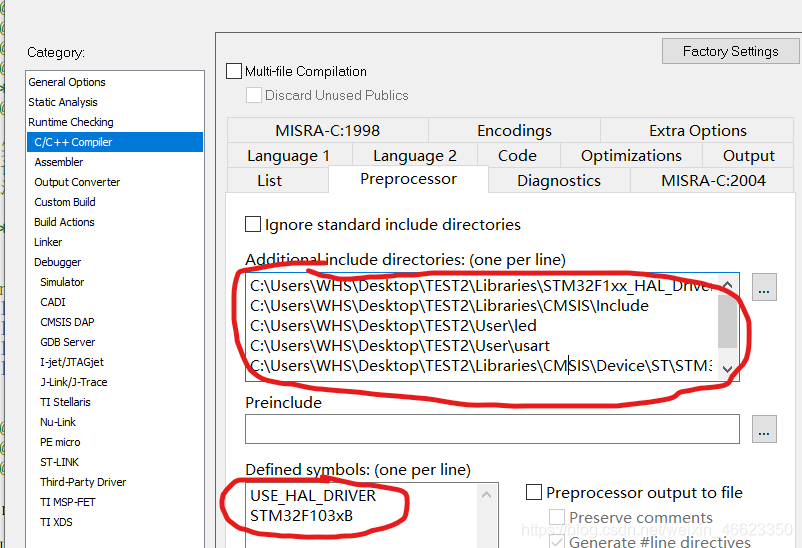The height and width of the screenshot is (548, 802).
Task: Select C/C++ Compiler category
Action: point(115,142)
